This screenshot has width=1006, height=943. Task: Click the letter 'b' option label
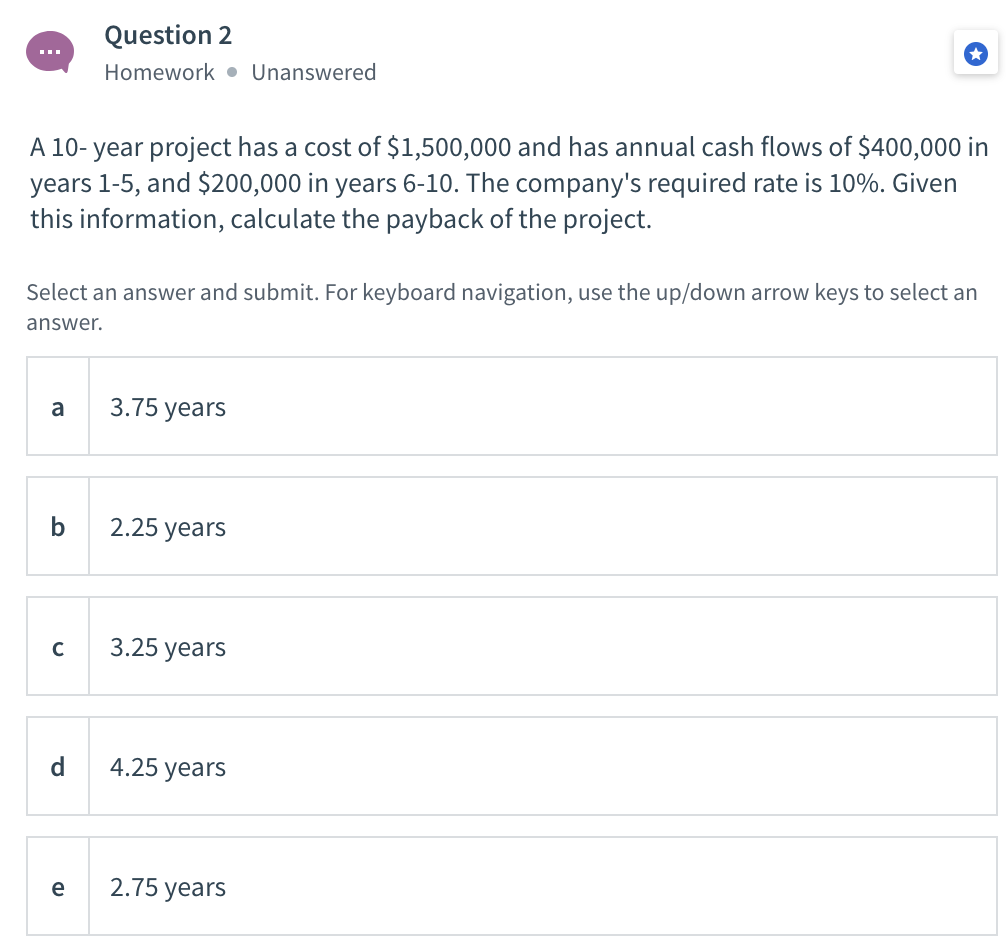[58, 527]
